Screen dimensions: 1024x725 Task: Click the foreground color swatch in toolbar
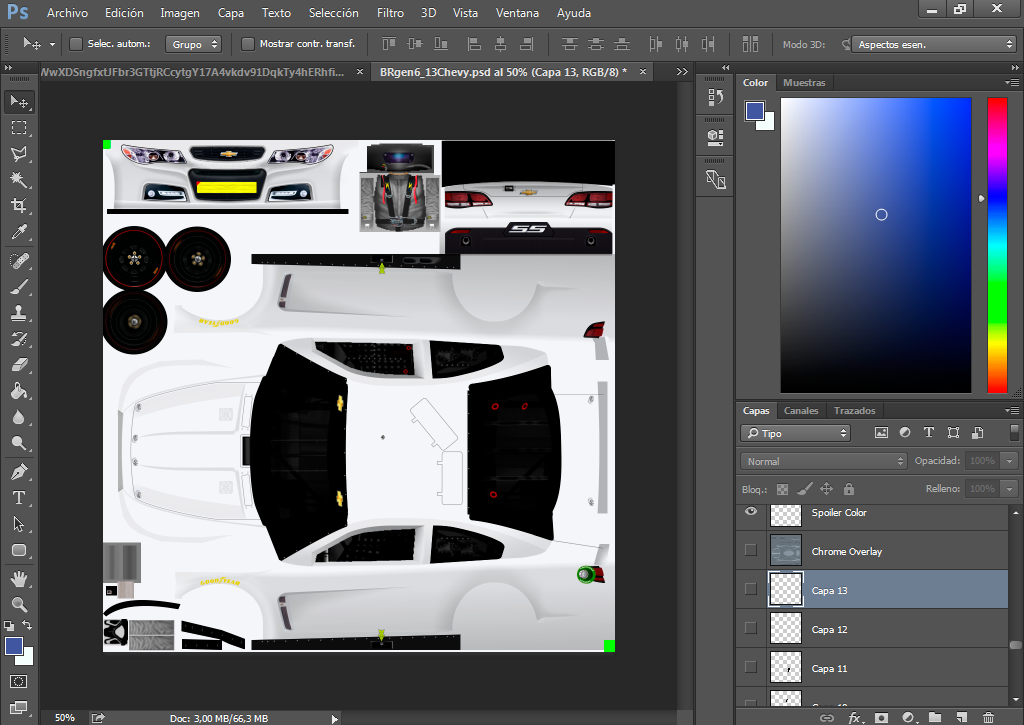(x=14, y=646)
